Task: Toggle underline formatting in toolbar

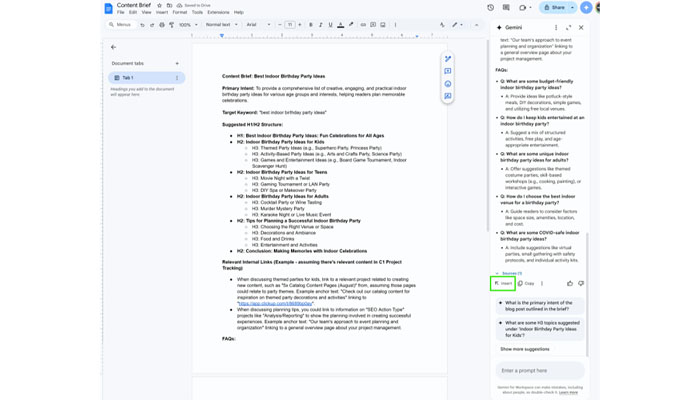Action: pyautogui.click(x=330, y=25)
